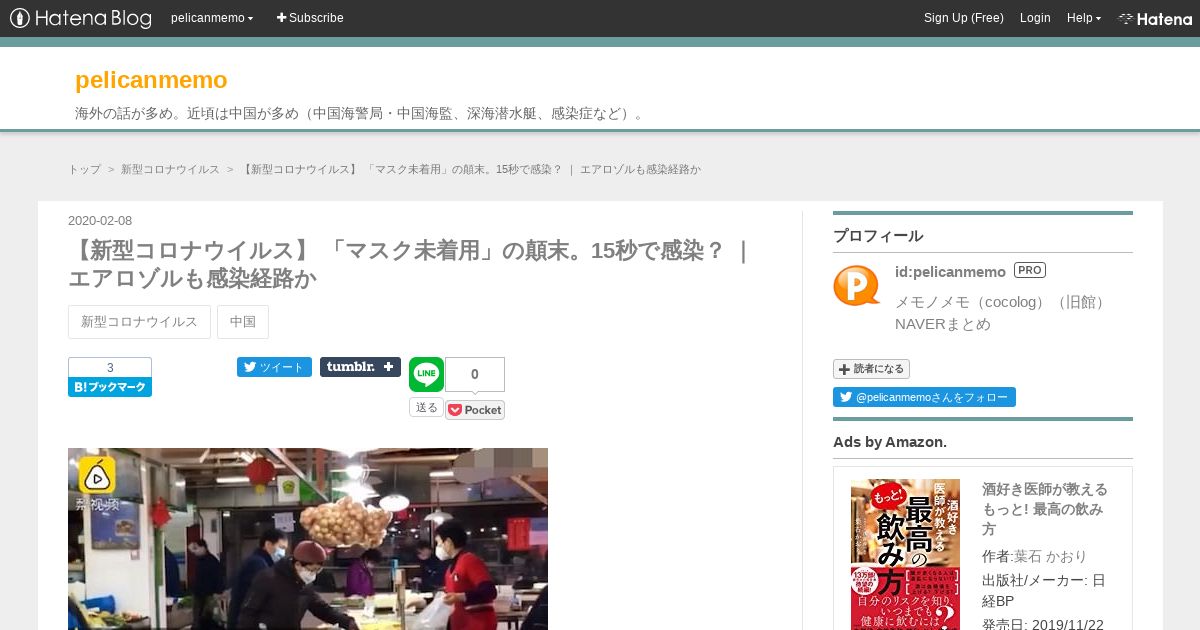Expand the pelicanmemo dropdown in top bar

[212, 18]
